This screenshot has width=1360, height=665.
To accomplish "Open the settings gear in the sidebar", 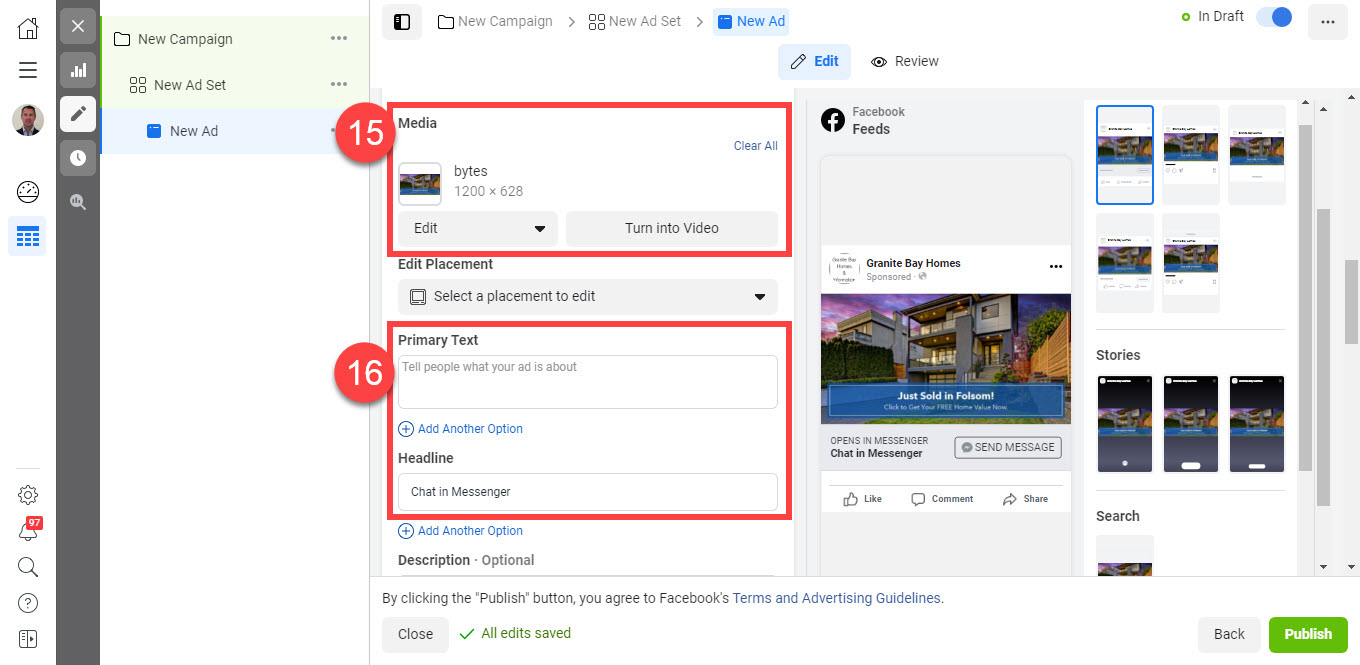I will tap(27, 494).
